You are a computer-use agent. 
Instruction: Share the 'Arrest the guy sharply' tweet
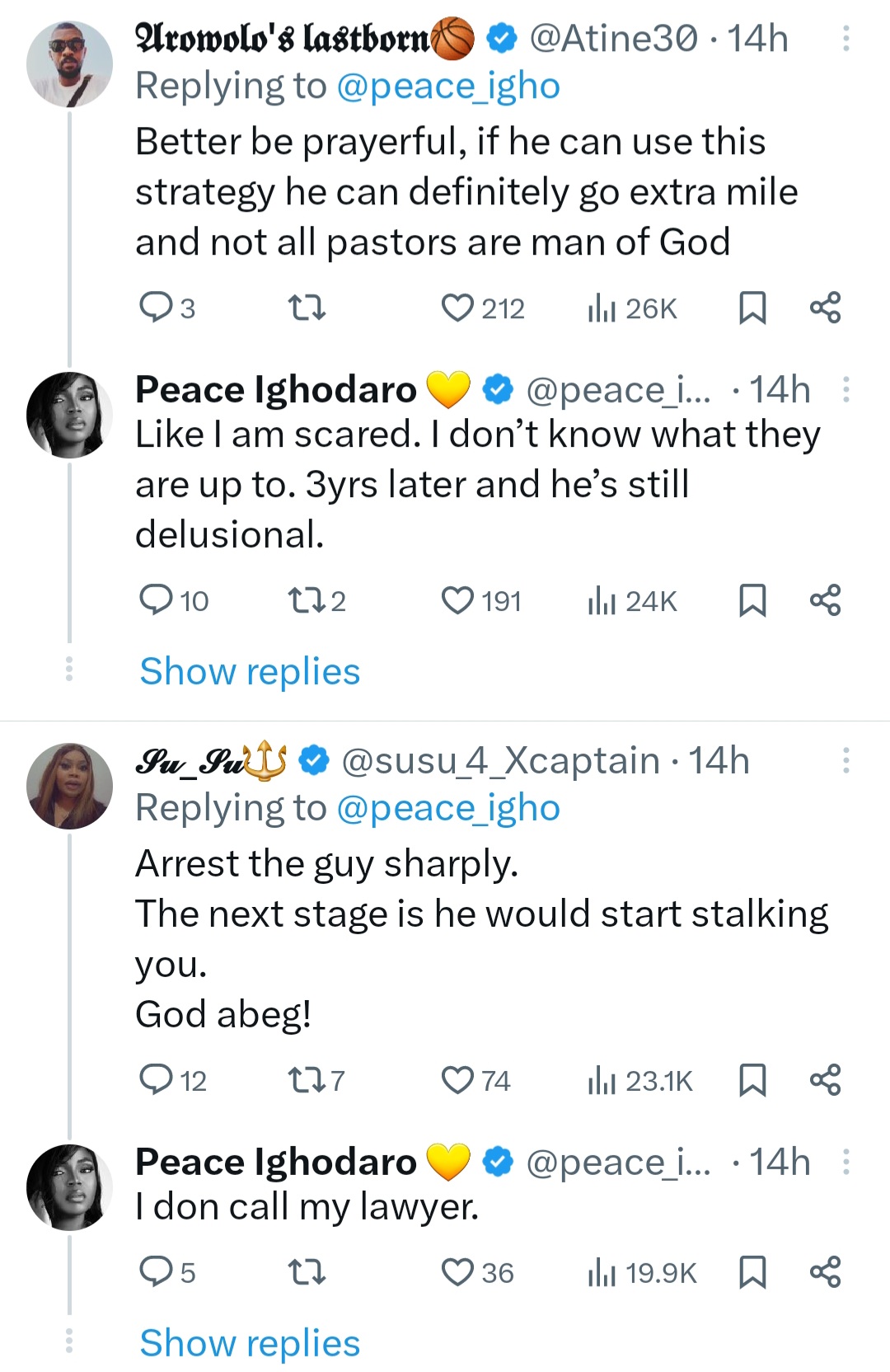pyautogui.click(x=825, y=1080)
